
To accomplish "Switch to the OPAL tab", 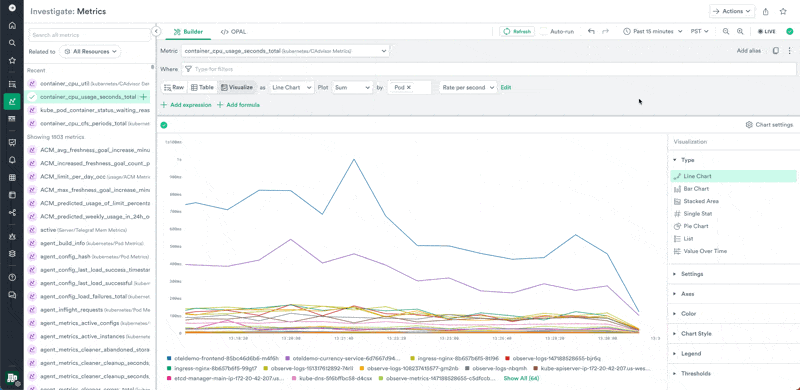I will pyautogui.click(x=233, y=32).
